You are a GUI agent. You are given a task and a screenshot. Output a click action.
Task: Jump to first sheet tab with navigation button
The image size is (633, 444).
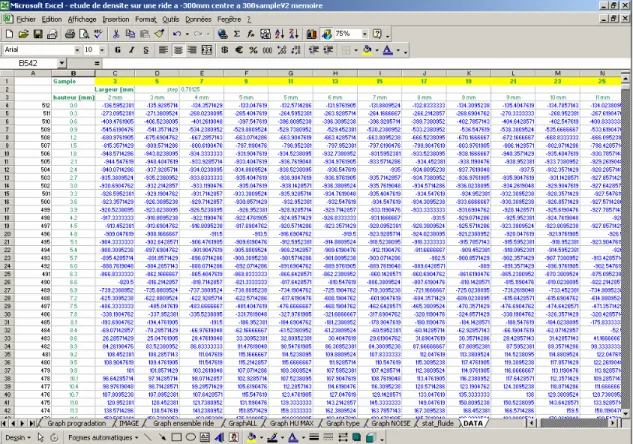4,423
